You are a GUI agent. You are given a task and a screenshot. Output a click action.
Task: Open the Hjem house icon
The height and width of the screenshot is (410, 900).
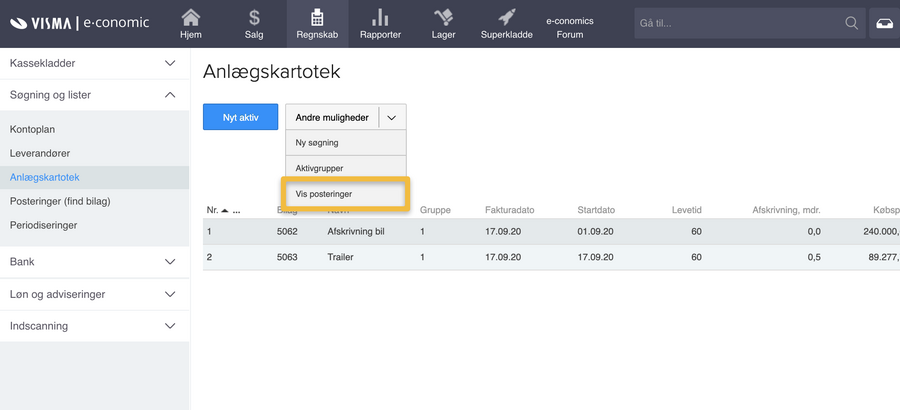(x=190, y=17)
